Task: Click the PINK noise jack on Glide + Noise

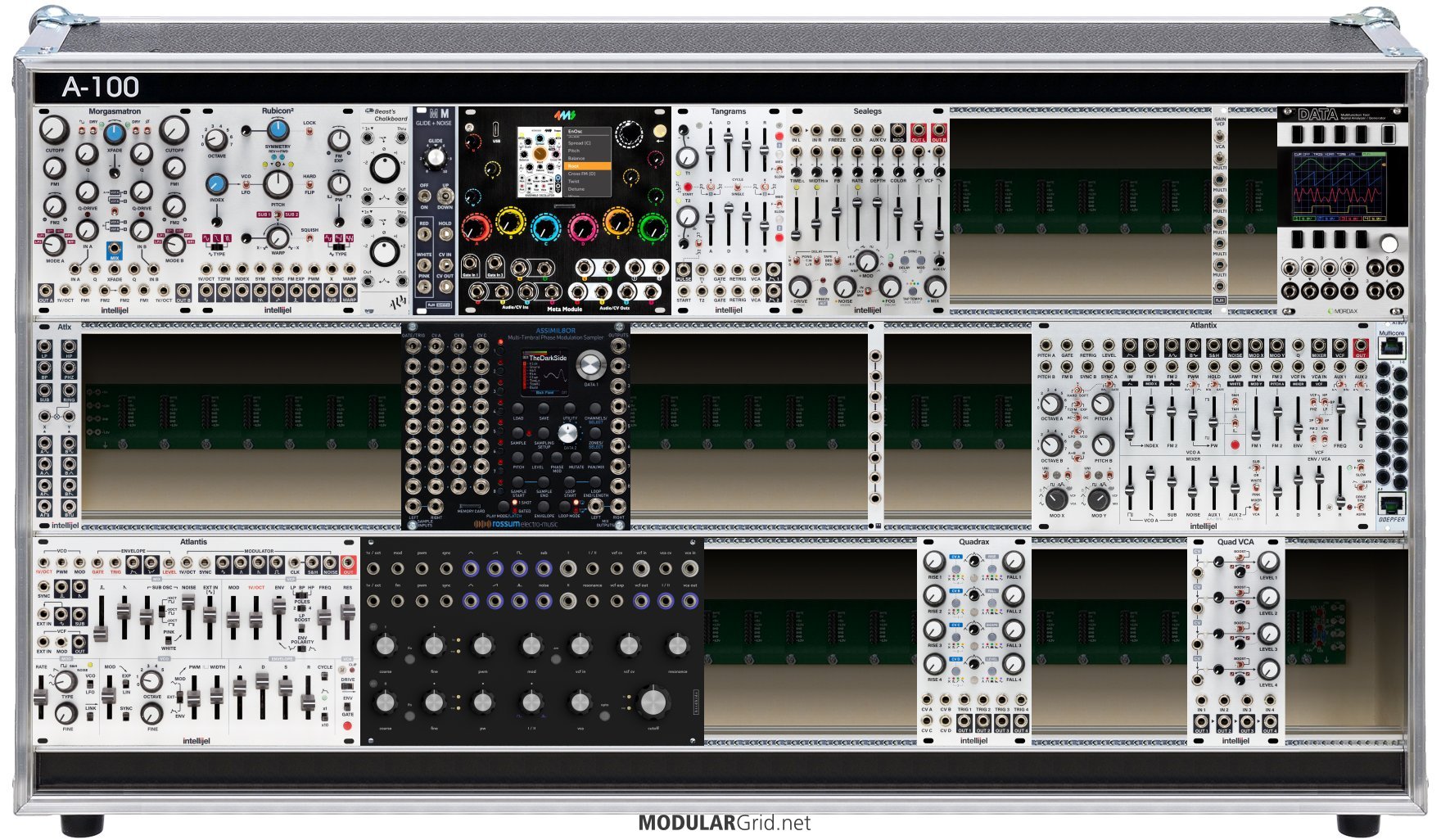Action: [x=424, y=286]
